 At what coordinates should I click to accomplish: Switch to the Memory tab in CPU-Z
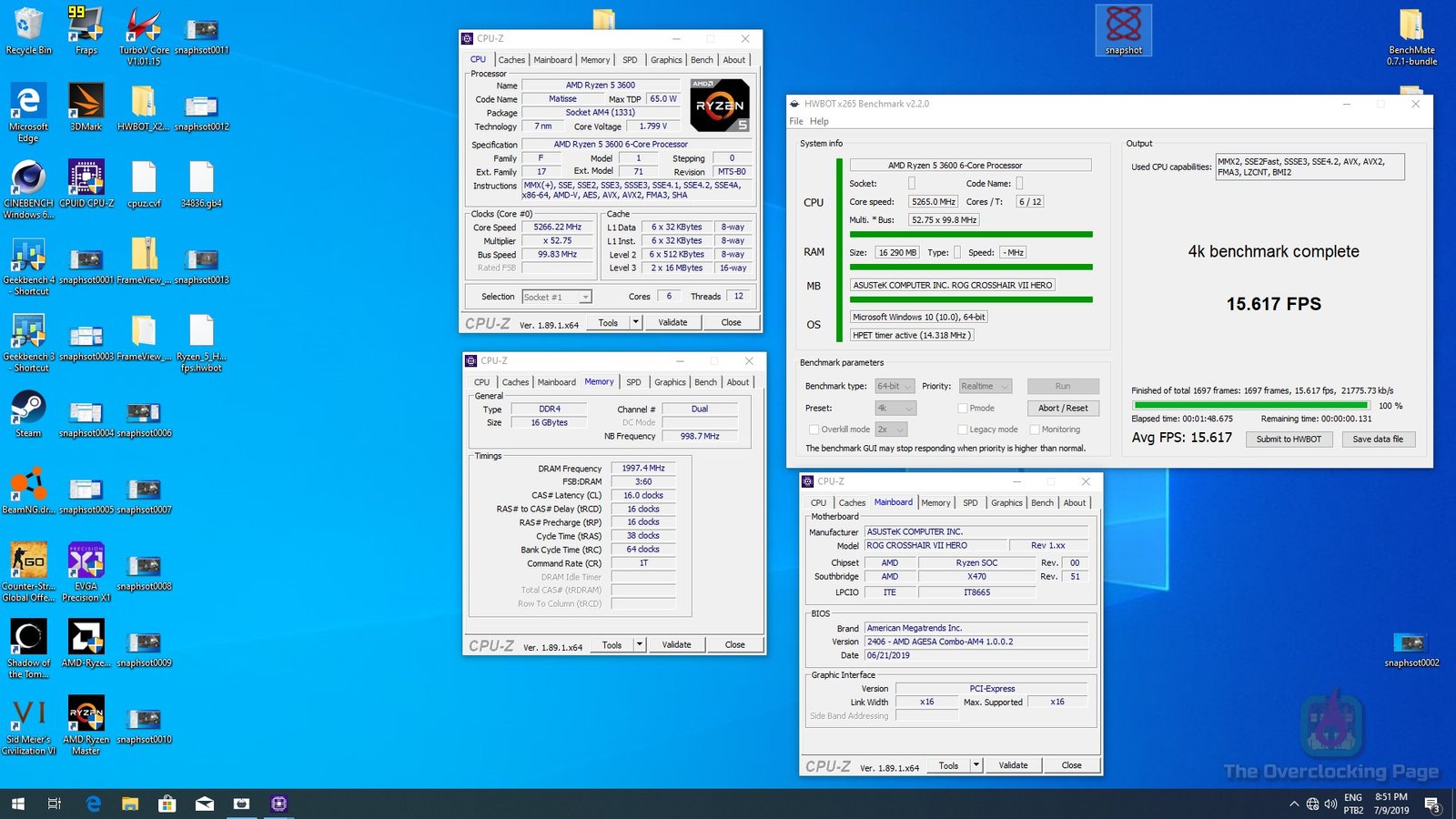596,59
